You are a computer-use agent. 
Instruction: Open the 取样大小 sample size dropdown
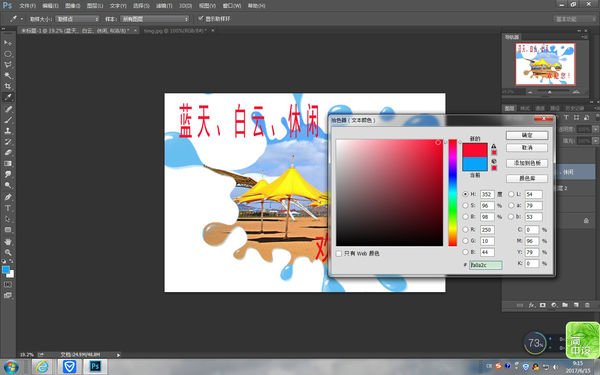tap(77, 19)
